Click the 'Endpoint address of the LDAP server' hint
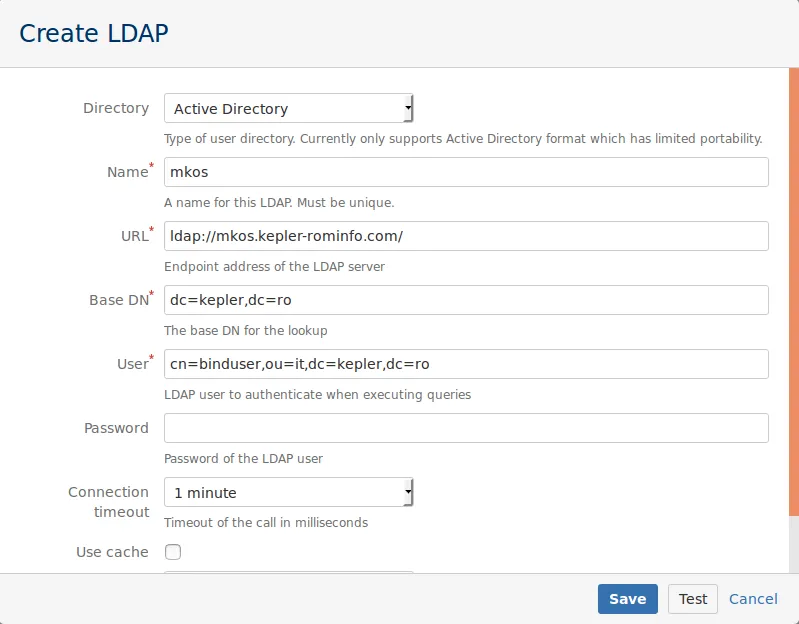This screenshot has height=624, width=799. pos(274,266)
